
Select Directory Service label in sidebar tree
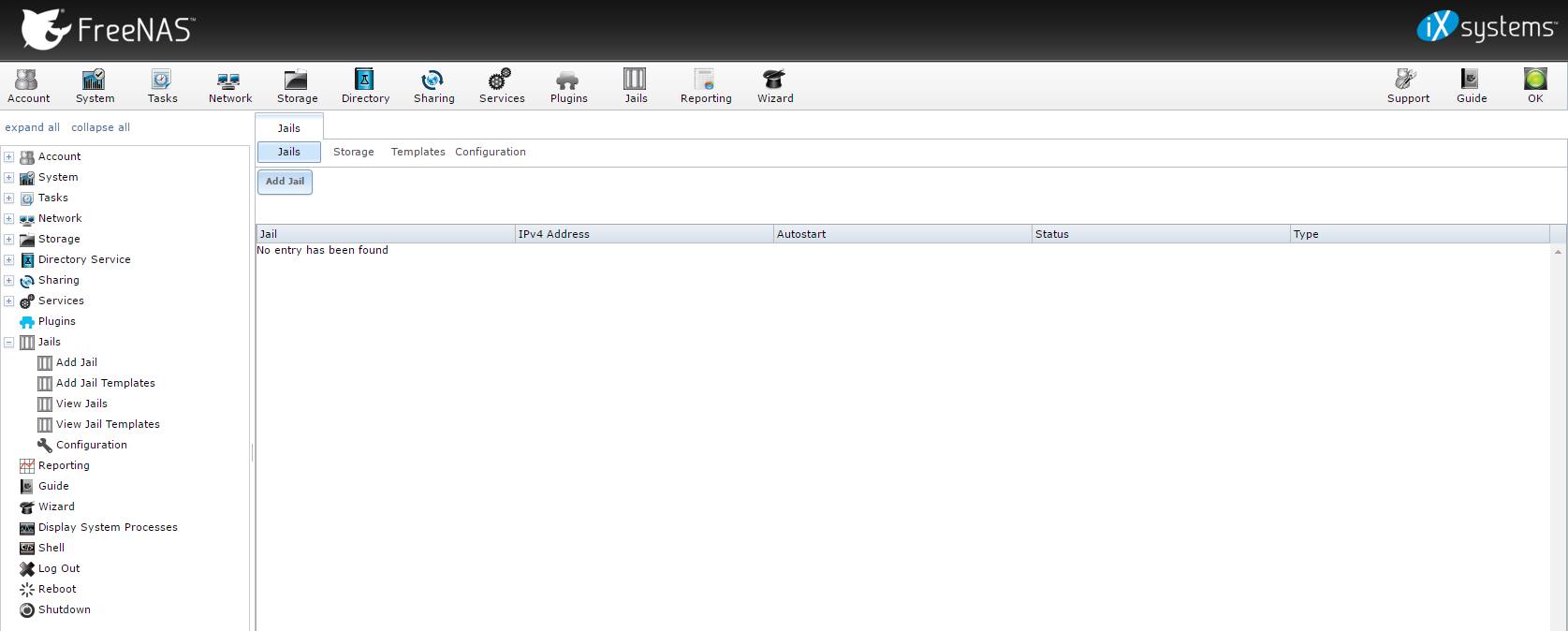[x=84, y=259]
